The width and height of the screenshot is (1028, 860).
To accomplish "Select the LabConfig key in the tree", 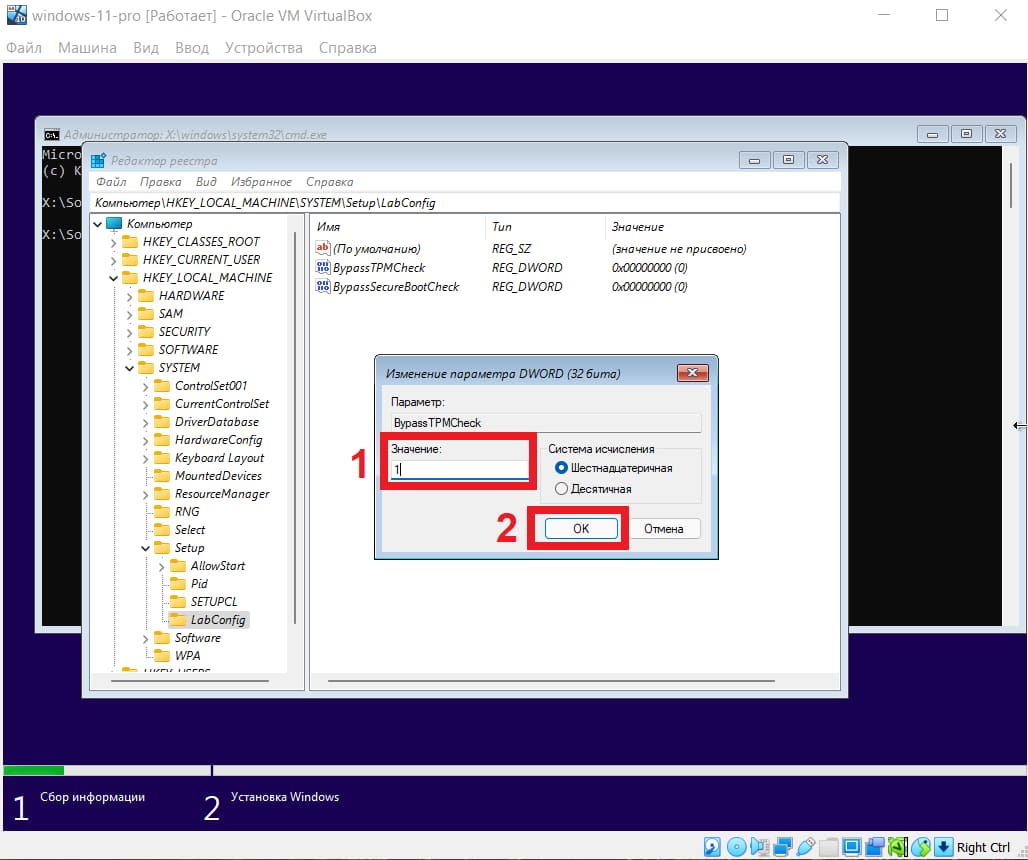I will (x=218, y=619).
